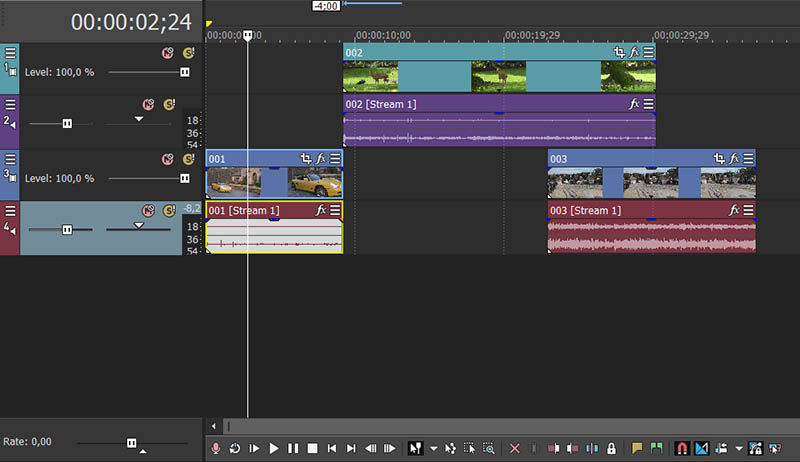Open Event Pan/Crop on clip 003
The image size is (800, 462).
click(x=719, y=159)
